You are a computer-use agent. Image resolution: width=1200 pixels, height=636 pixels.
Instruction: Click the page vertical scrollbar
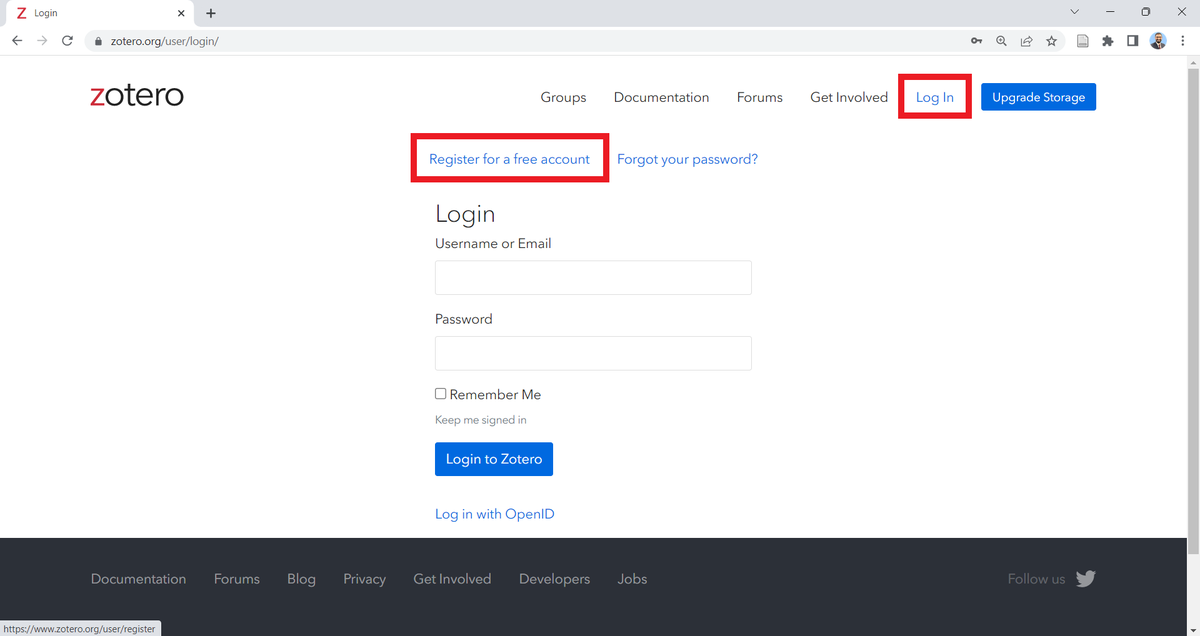[x=1193, y=310]
